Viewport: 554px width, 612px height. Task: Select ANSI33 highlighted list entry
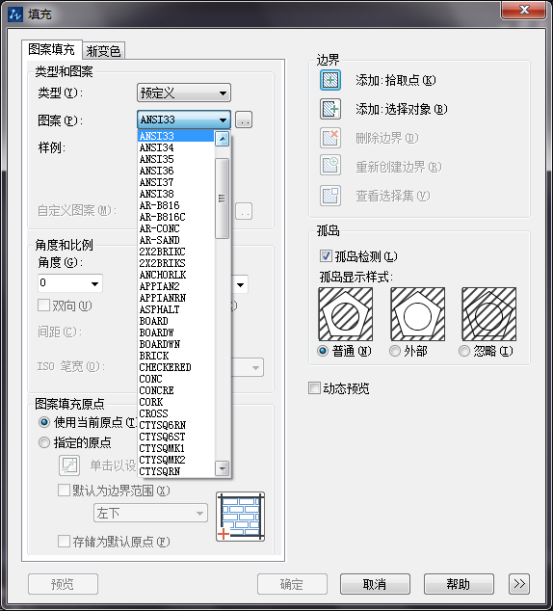[x=176, y=136]
